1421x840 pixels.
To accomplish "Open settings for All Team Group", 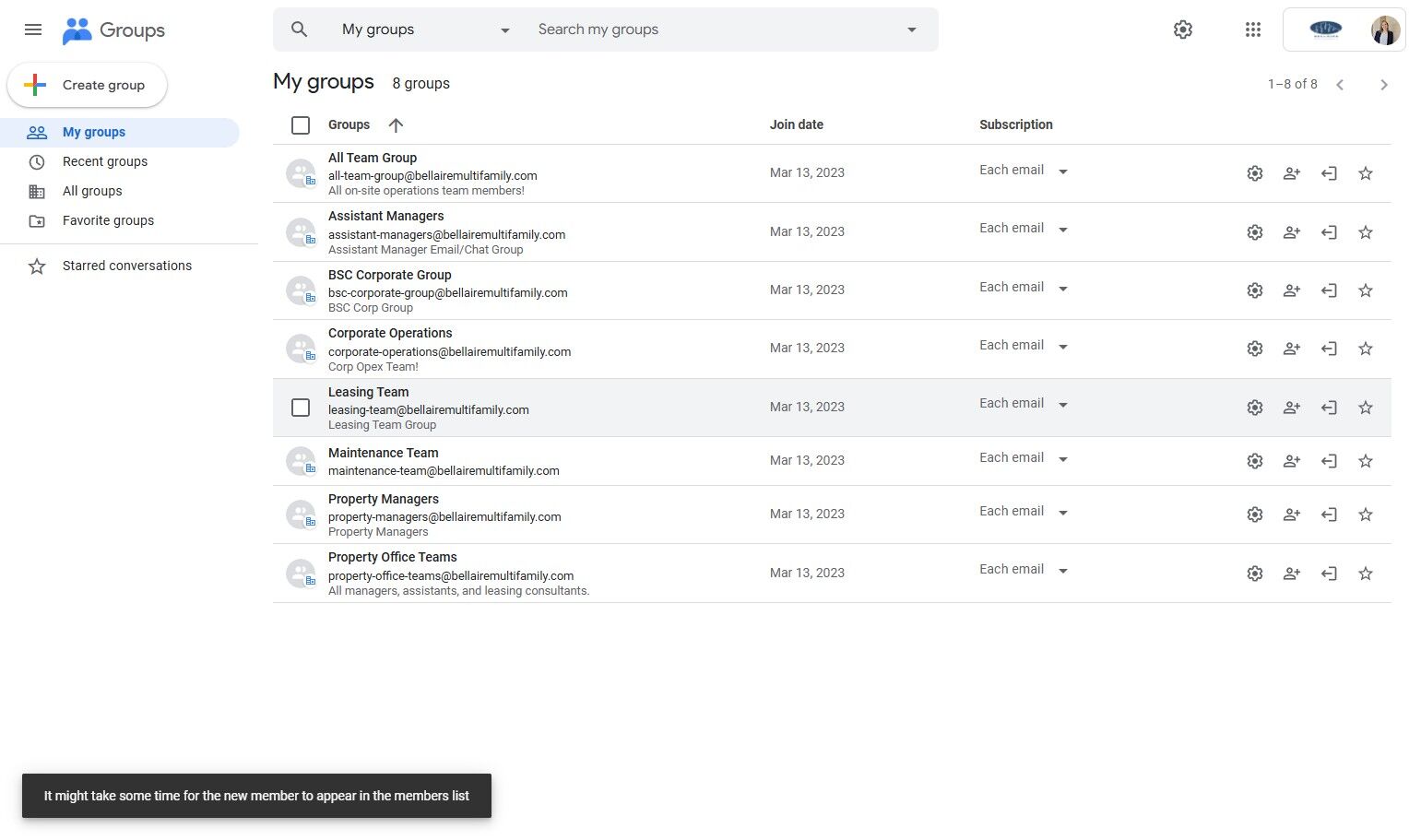I will pyautogui.click(x=1254, y=173).
